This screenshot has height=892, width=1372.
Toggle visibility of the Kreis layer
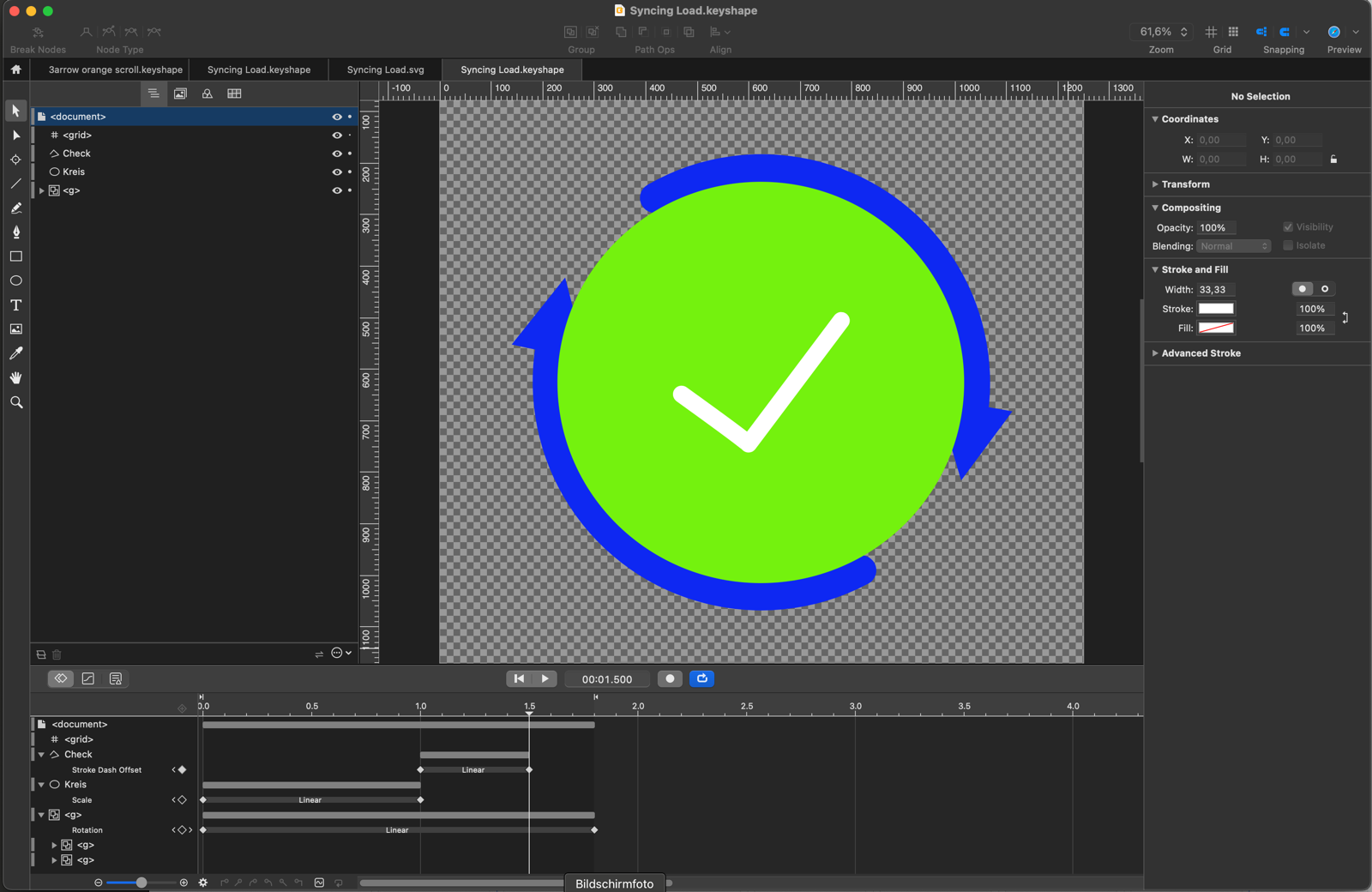pos(336,172)
